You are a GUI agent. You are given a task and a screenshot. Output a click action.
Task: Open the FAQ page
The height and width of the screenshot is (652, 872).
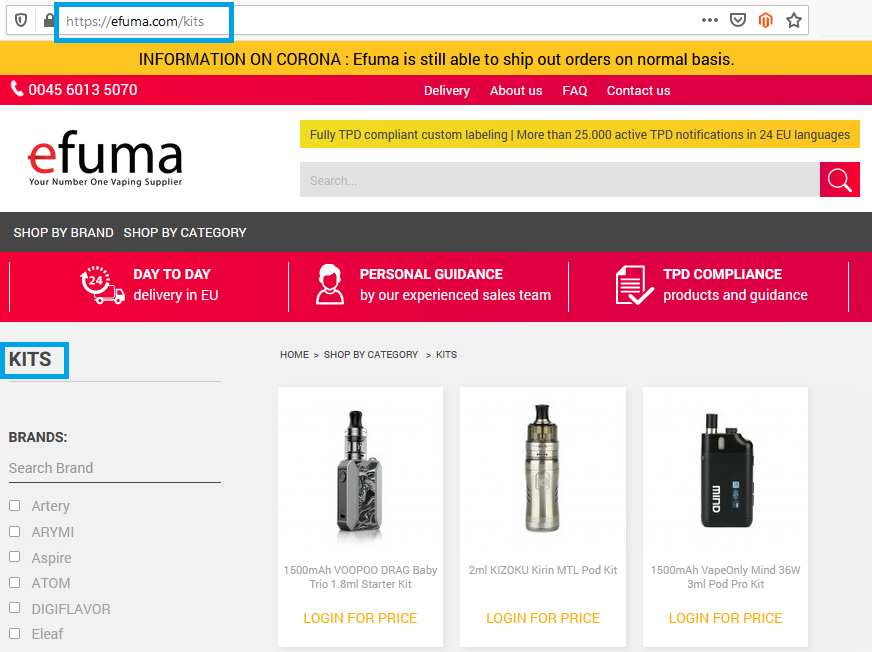click(x=575, y=90)
